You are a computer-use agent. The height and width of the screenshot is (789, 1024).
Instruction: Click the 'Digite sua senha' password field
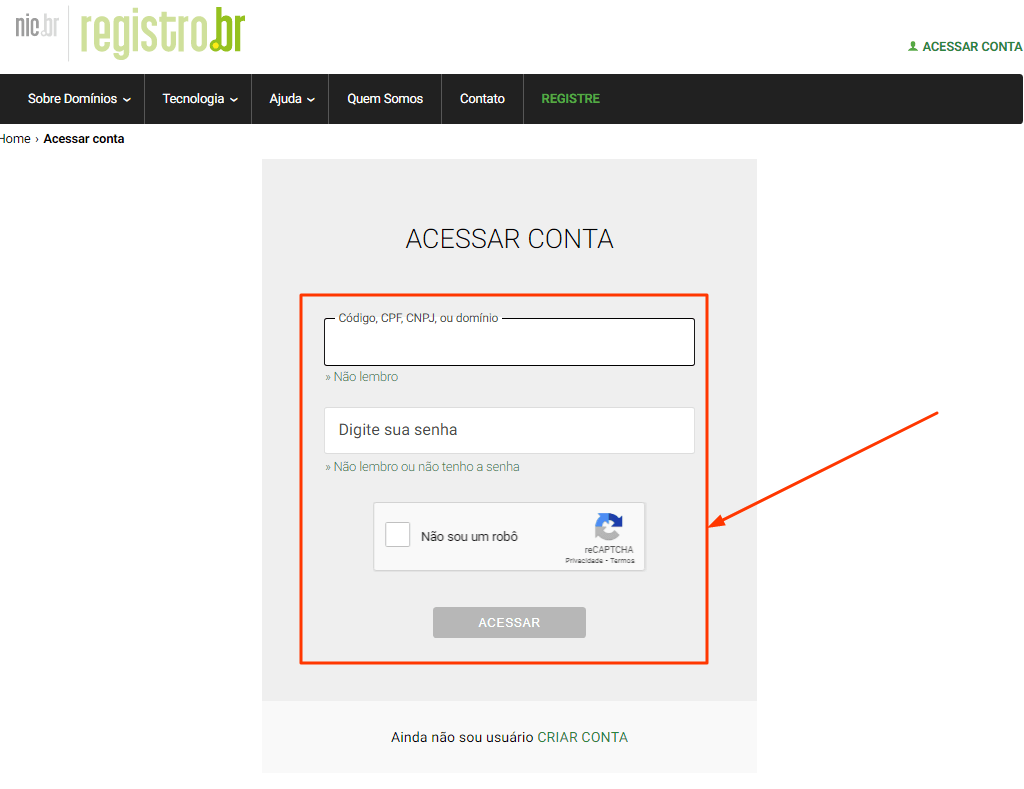coord(509,430)
